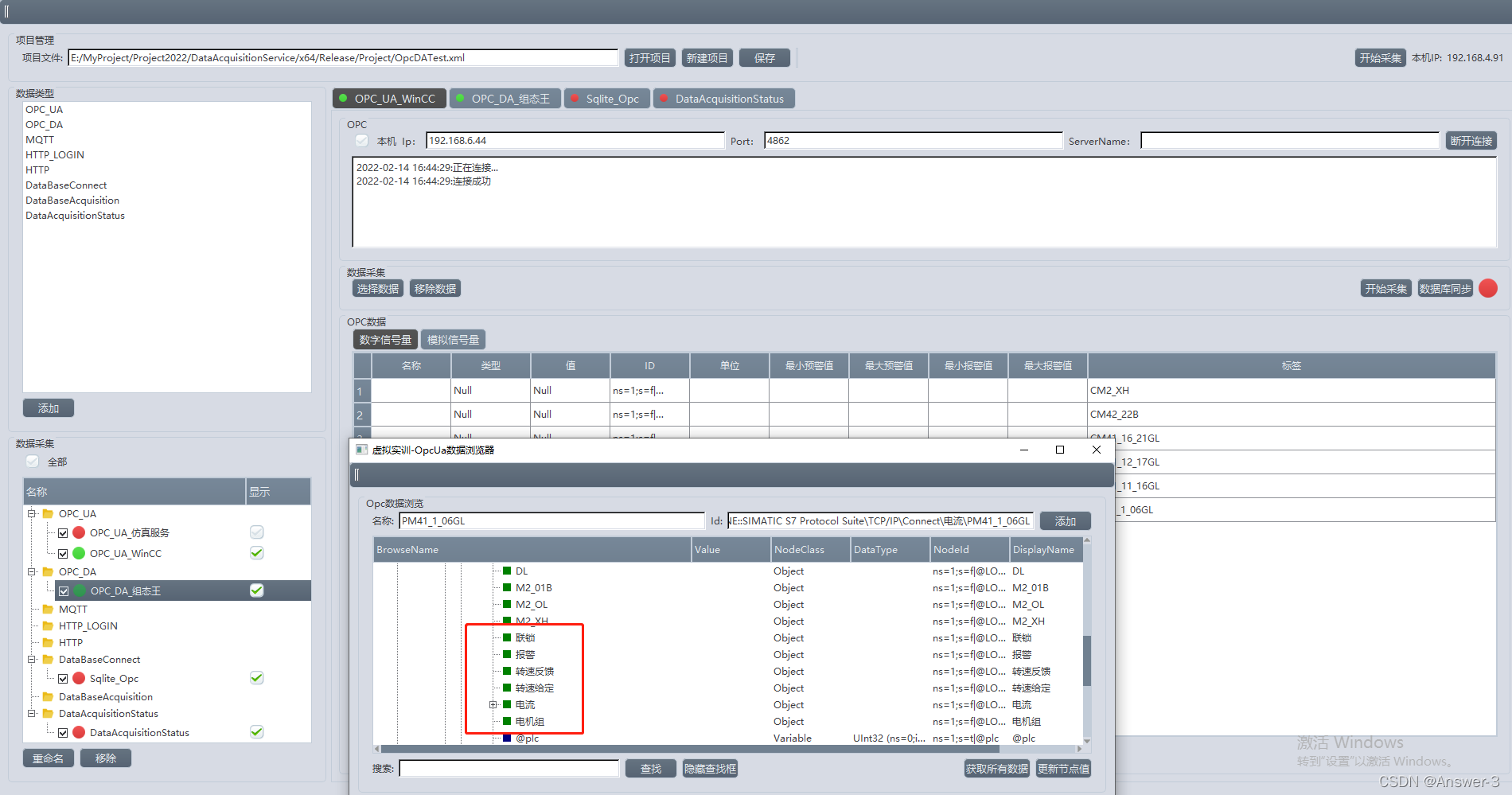Screen dimensions: 1512x795
Task: Toggle the checkbox before OPC_UA_仿真服务
Action: pos(63,533)
